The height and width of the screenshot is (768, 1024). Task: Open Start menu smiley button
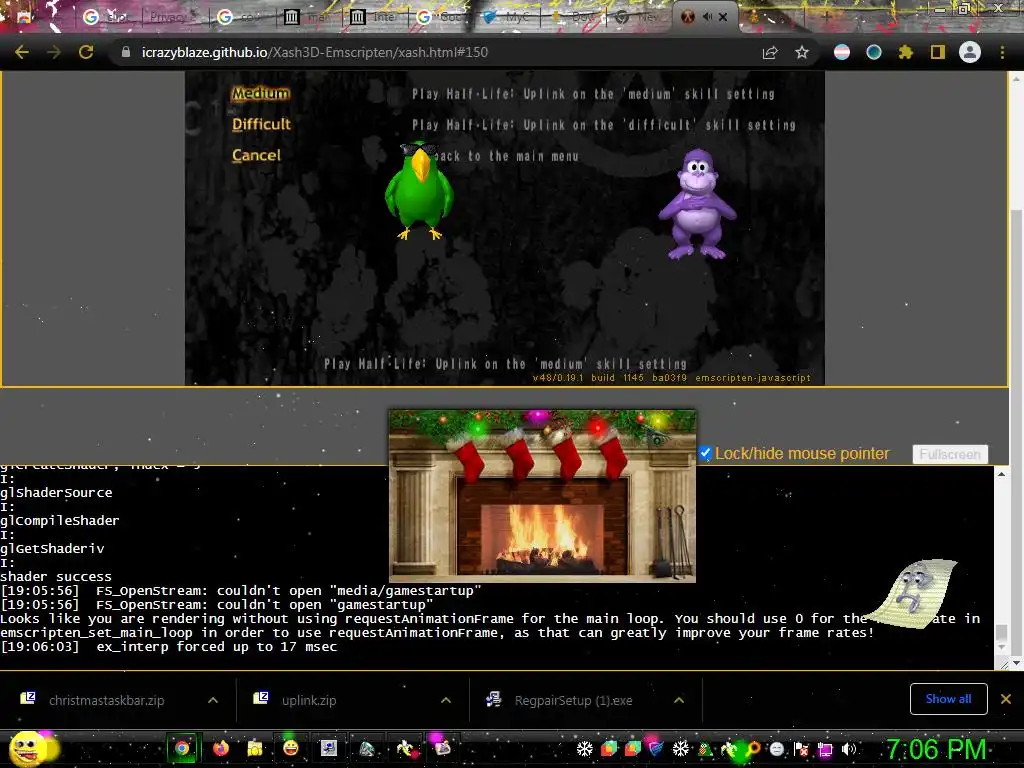[31, 748]
